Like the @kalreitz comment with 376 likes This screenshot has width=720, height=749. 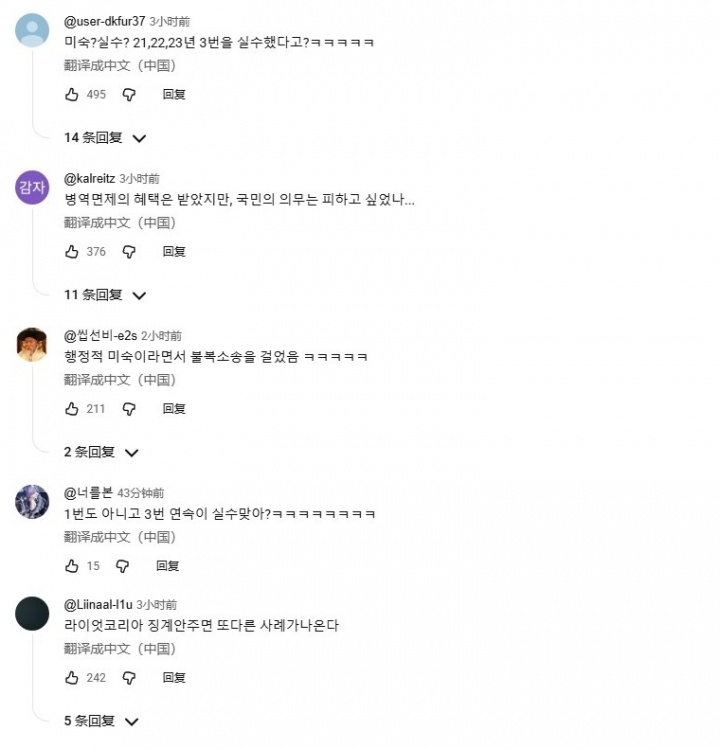tap(72, 252)
